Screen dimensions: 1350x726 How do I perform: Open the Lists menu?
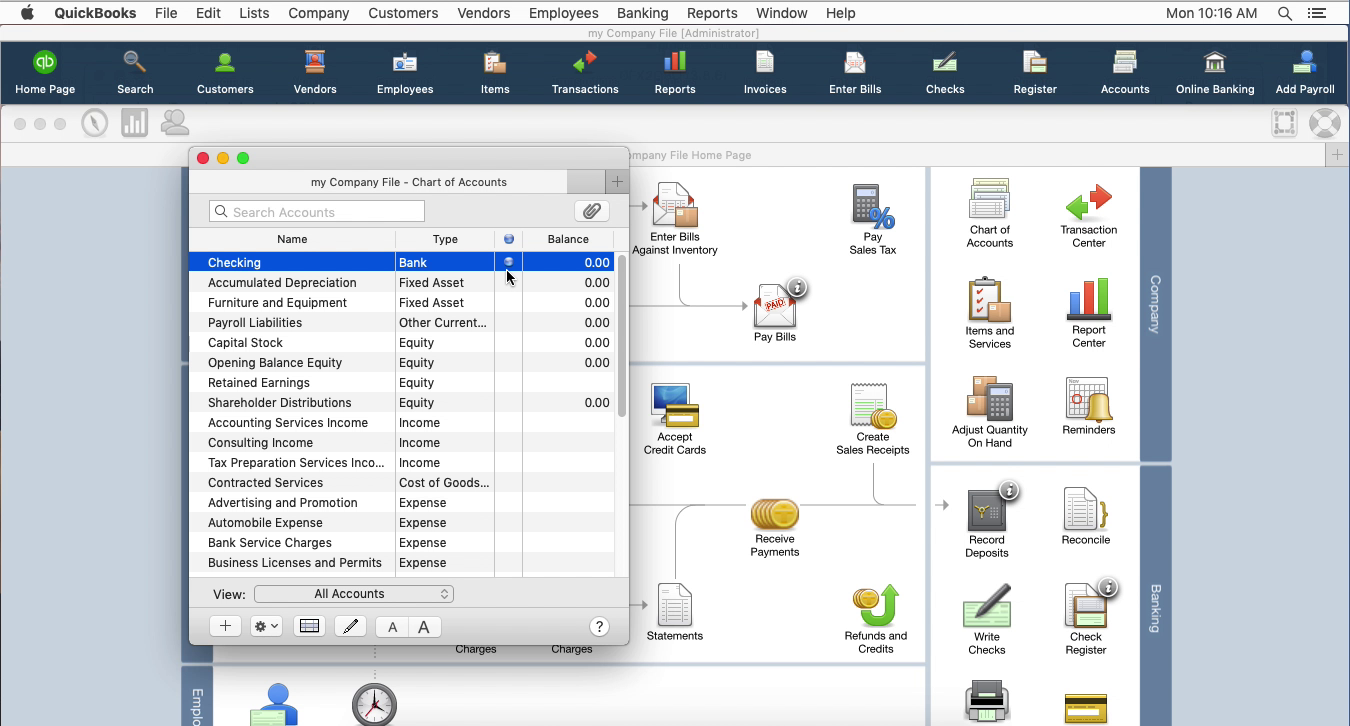point(254,13)
